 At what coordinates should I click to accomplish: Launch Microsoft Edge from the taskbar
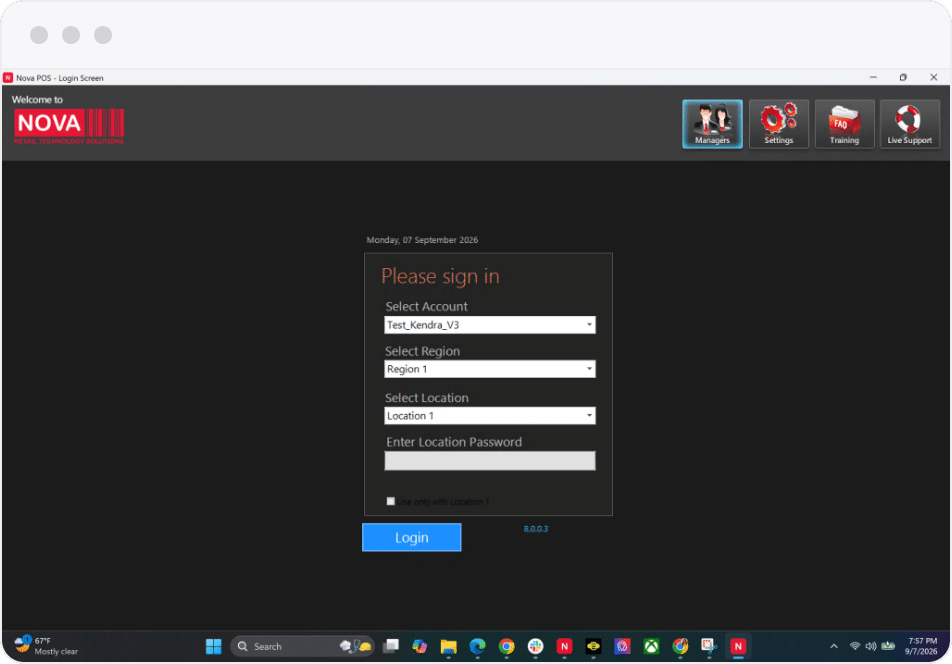[x=477, y=646]
